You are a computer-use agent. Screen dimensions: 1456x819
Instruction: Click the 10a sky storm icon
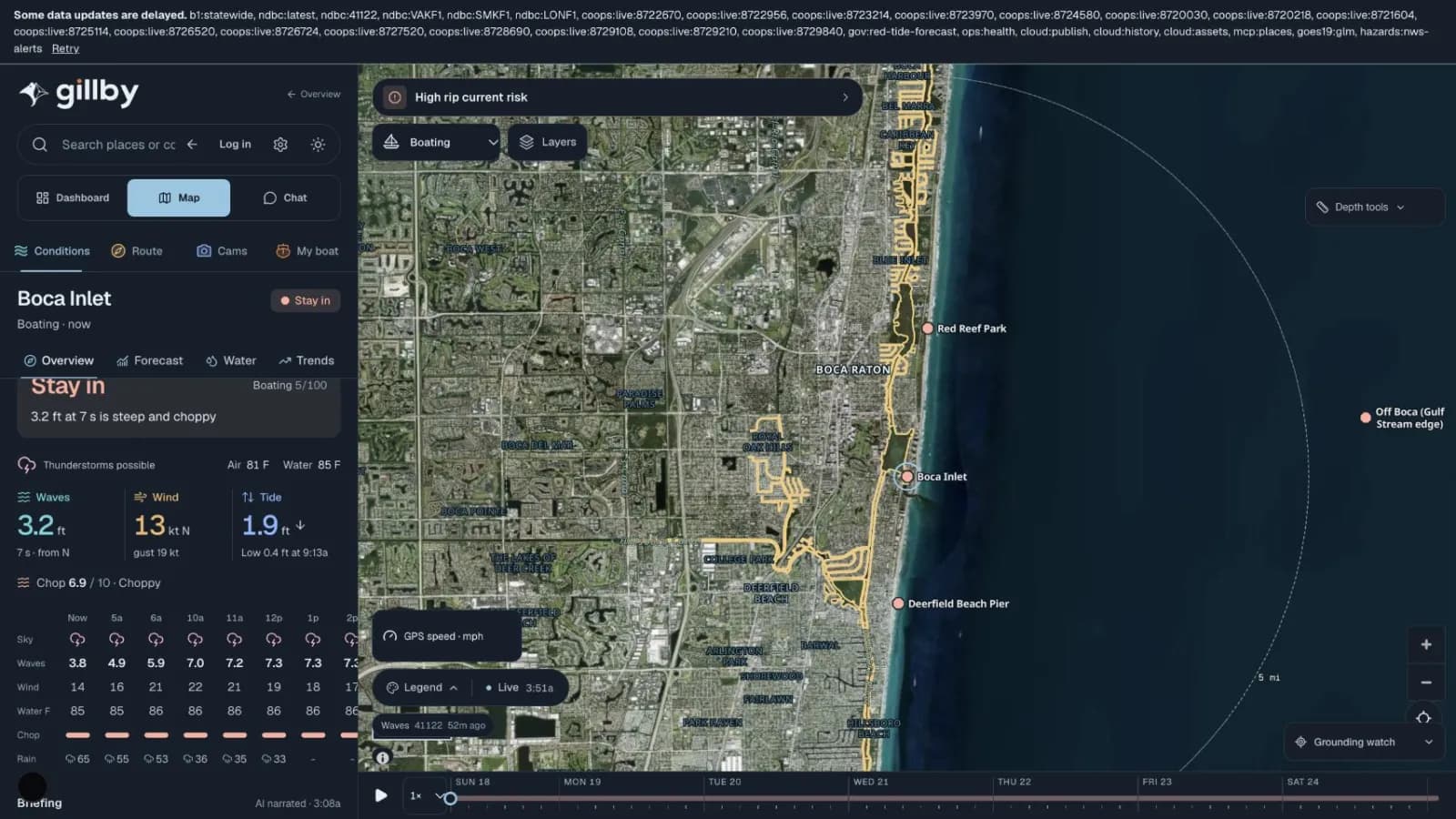(x=195, y=640)
